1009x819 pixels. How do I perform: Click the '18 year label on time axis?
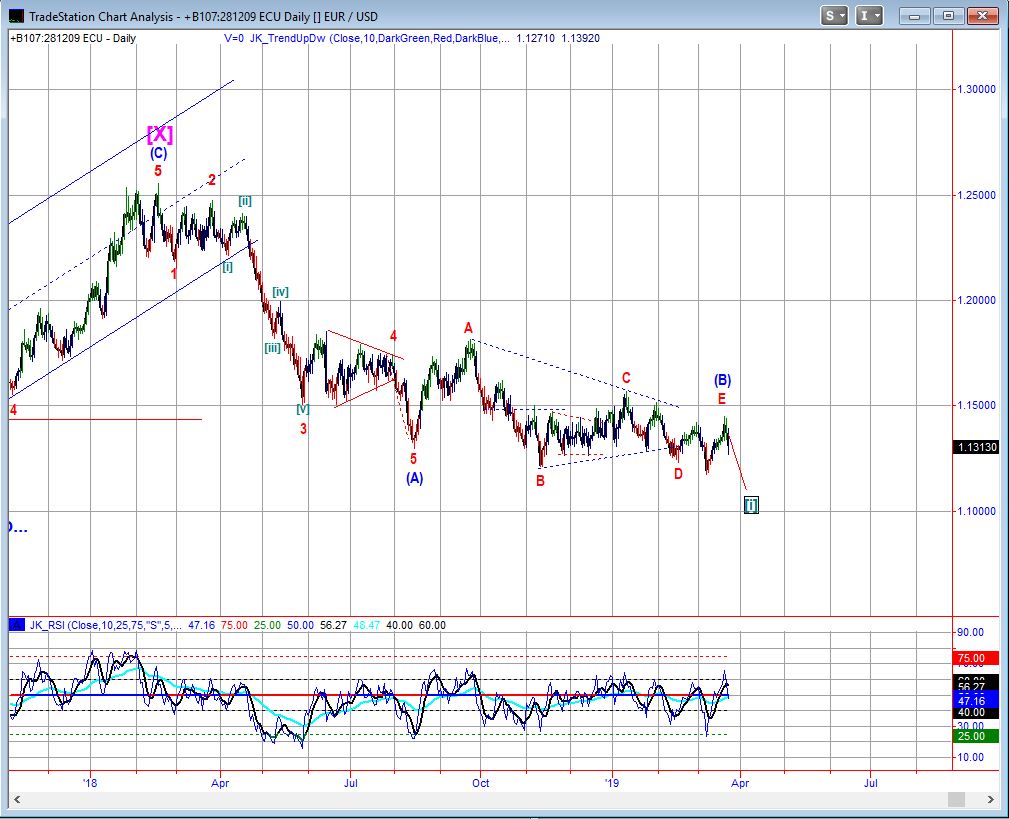(90, 783)
